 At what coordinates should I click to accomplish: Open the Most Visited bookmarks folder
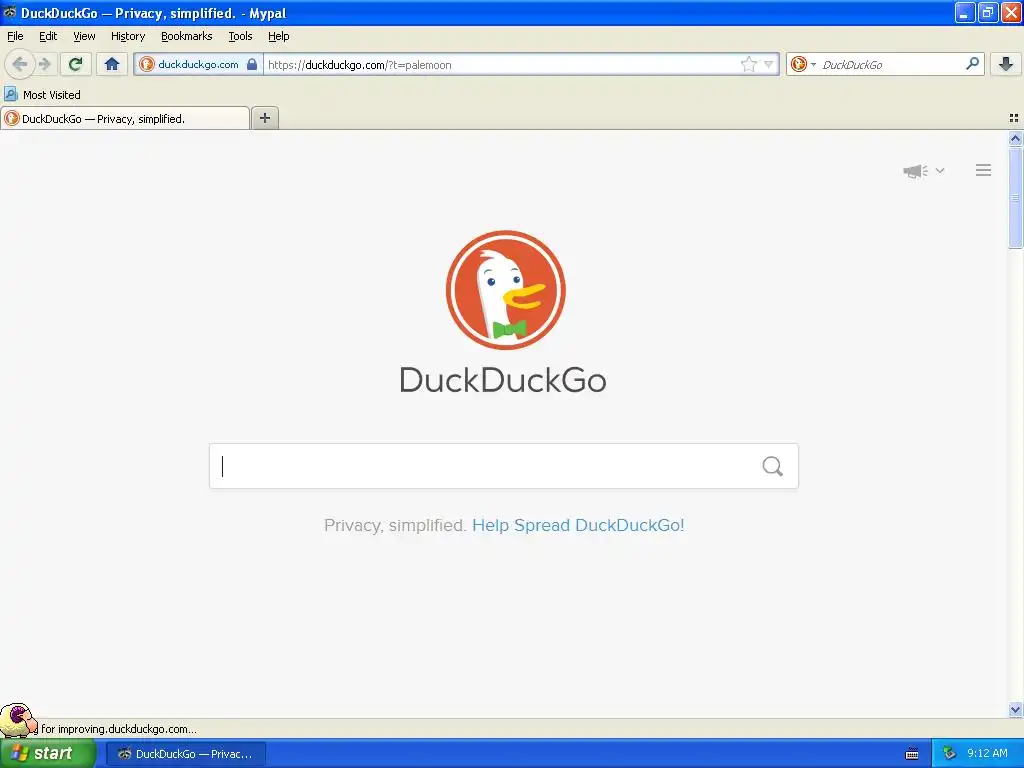click(42, 95)
